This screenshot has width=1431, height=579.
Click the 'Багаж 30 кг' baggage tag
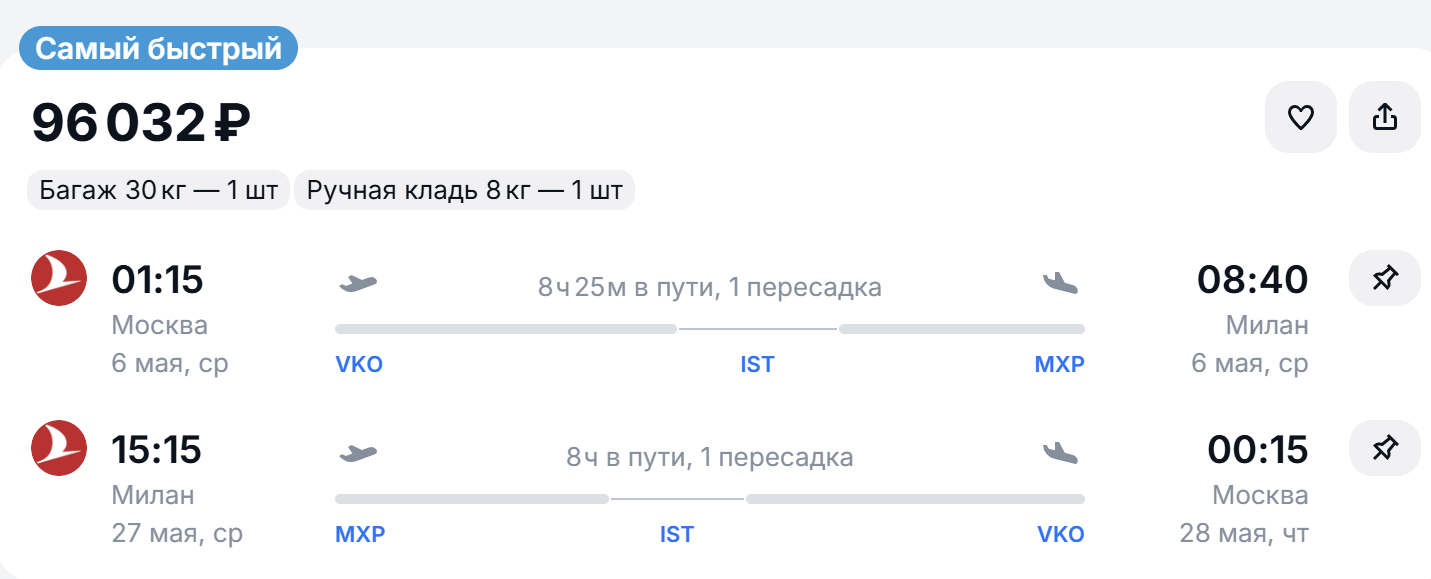[x=158, y=190]
